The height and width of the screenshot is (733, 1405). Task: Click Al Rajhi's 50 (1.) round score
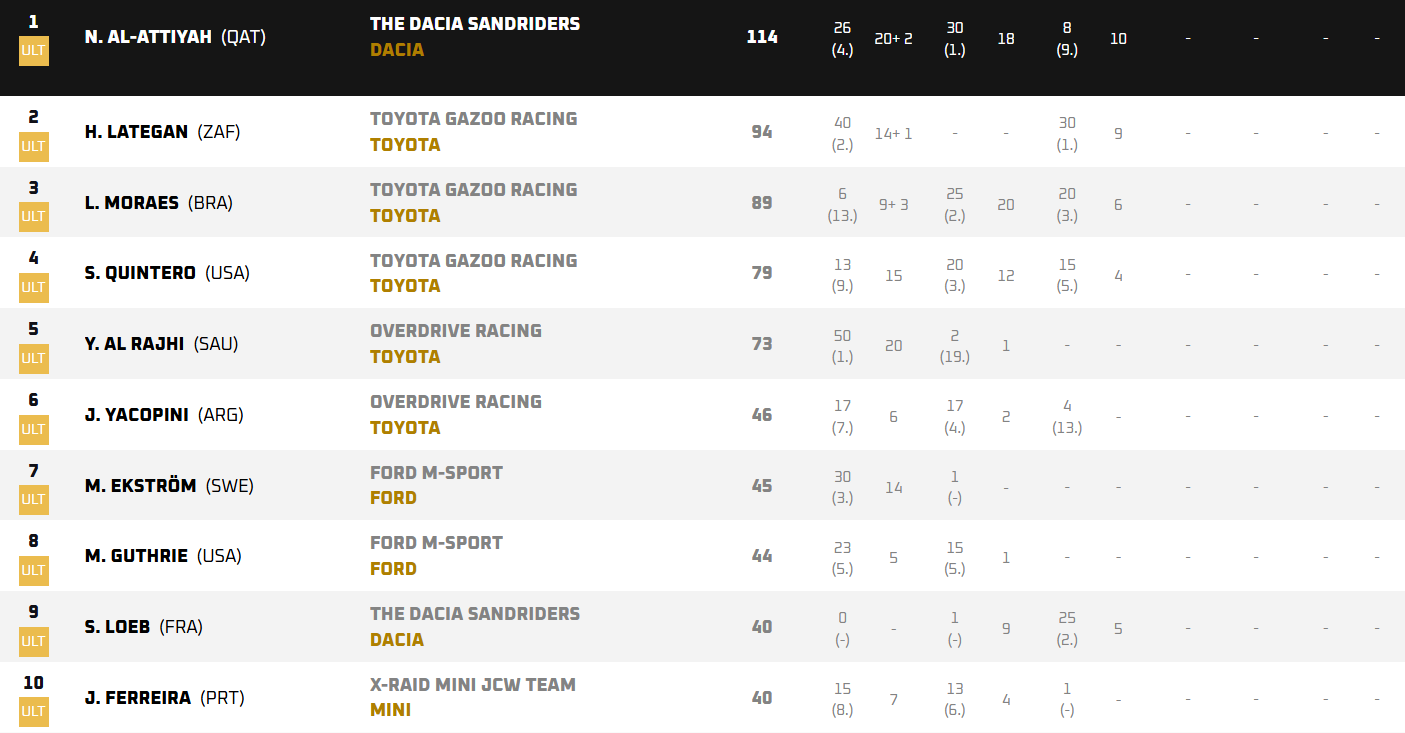coord(843,345)
